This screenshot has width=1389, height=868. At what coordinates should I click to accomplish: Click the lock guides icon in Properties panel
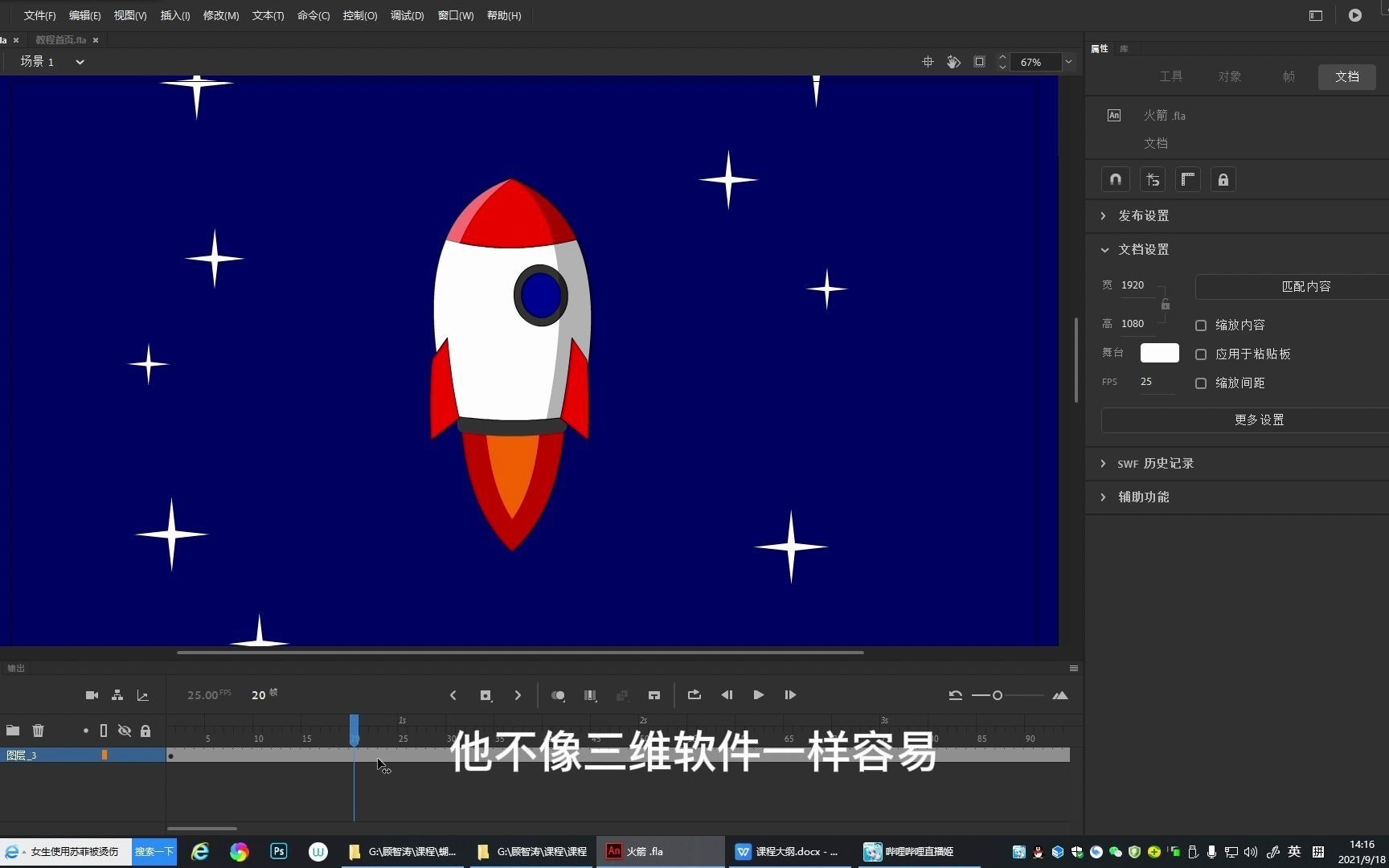[1223, 179]
